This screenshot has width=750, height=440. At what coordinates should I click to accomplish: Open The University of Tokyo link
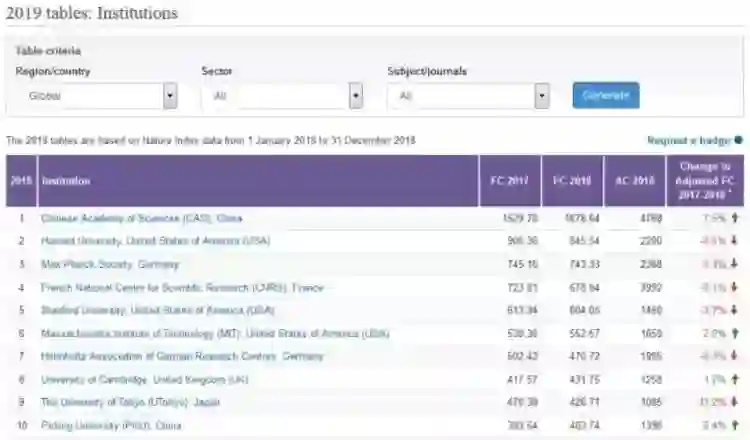pos(130,402)
